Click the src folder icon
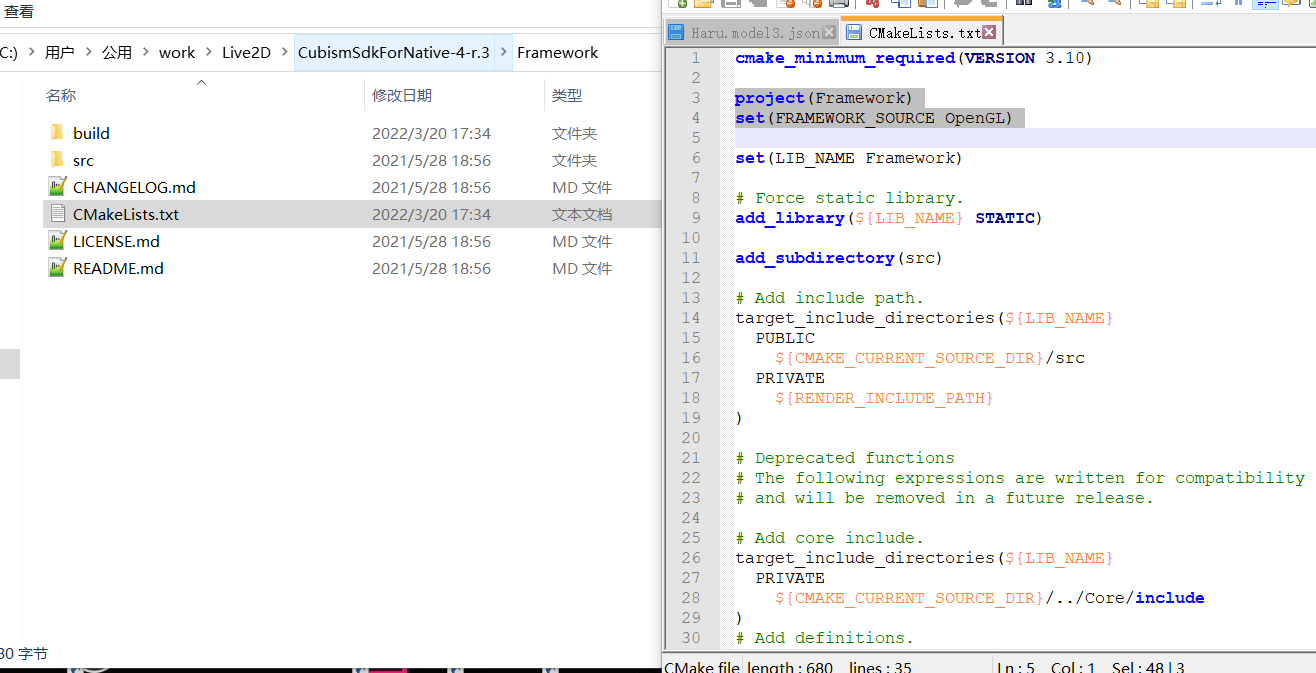The height and width of the screenshot is (673, 1316). click(x=57, y=160)
